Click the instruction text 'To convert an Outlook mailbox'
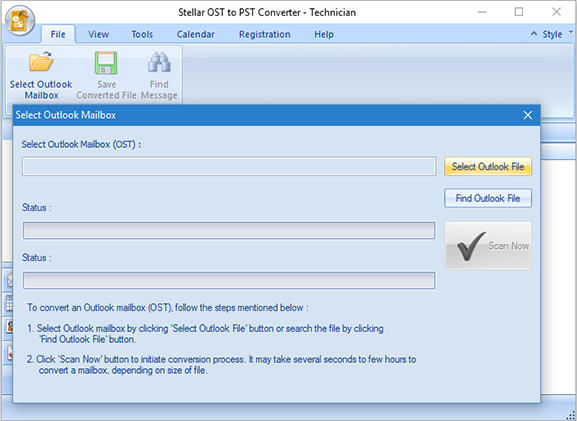The width and height of the screenshot is (577, 421). (168, 308)
